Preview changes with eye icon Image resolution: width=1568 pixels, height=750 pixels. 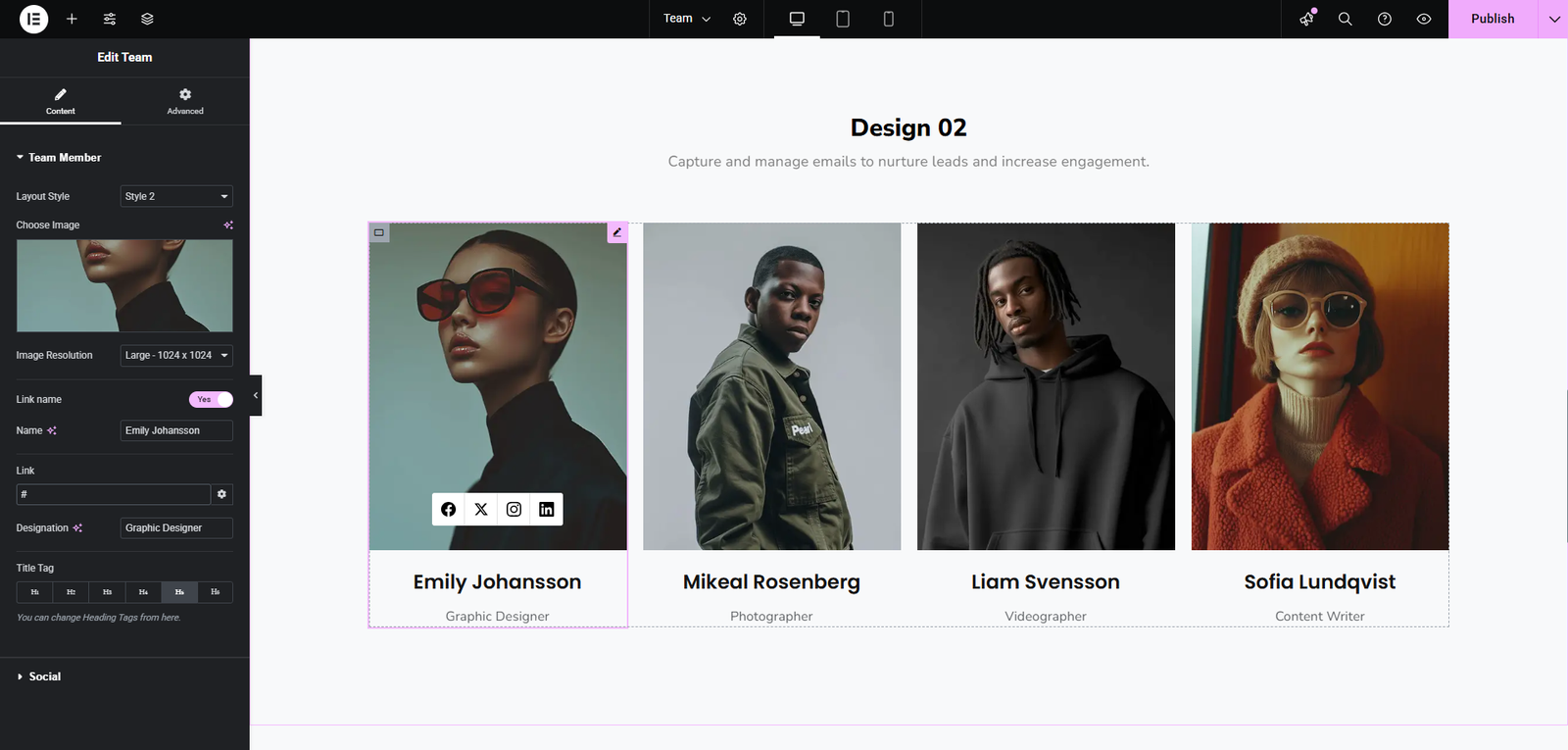click(x=1423, y=19)
